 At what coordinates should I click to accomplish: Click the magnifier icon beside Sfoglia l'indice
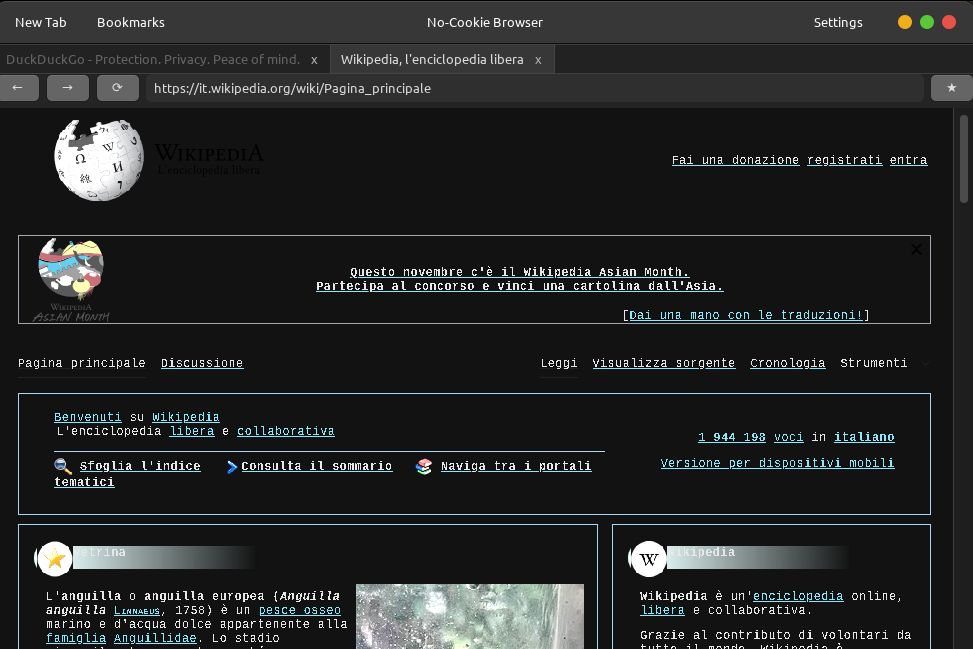(63, 466)
